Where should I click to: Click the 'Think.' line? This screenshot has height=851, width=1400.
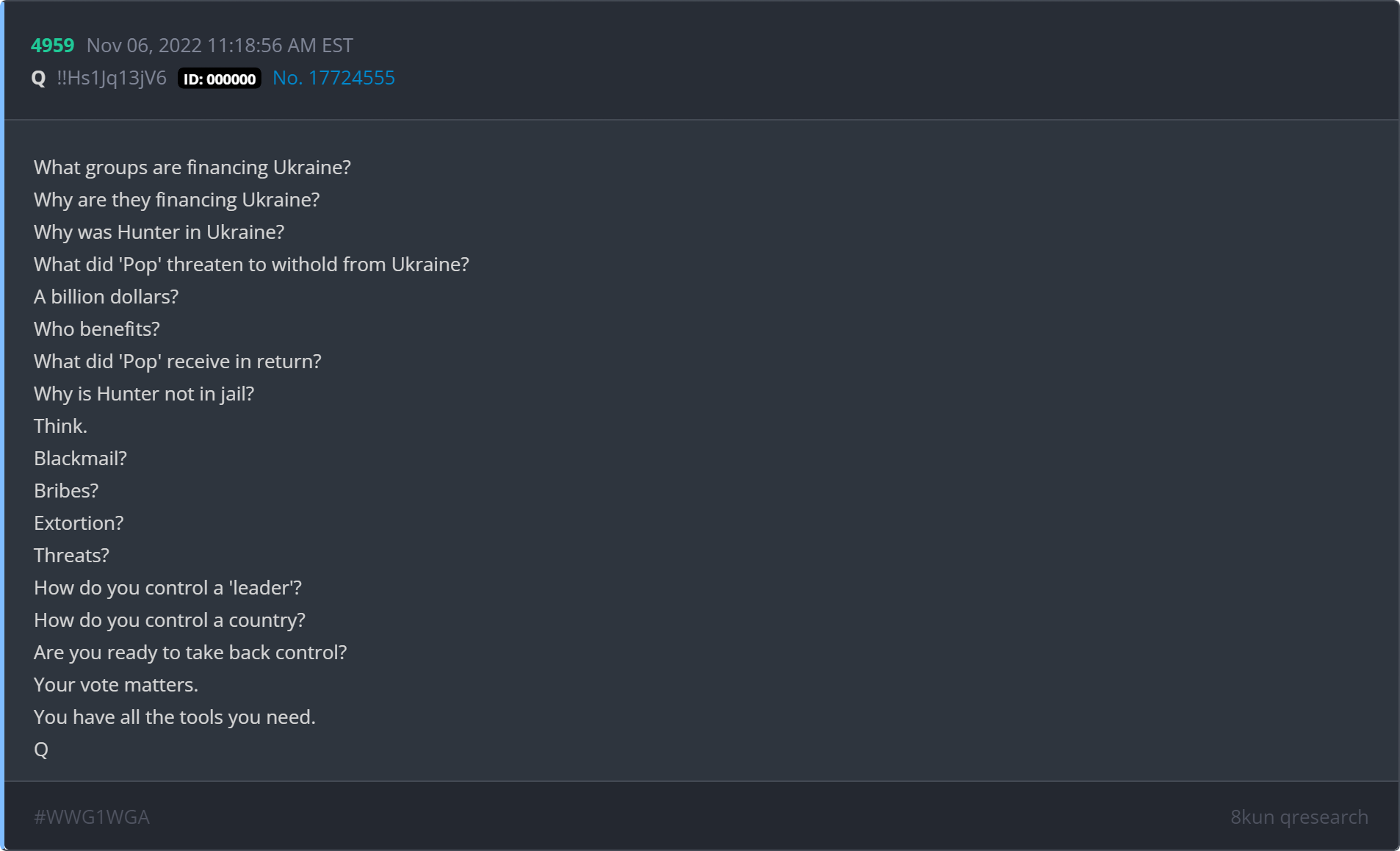[x=60, y=426]
